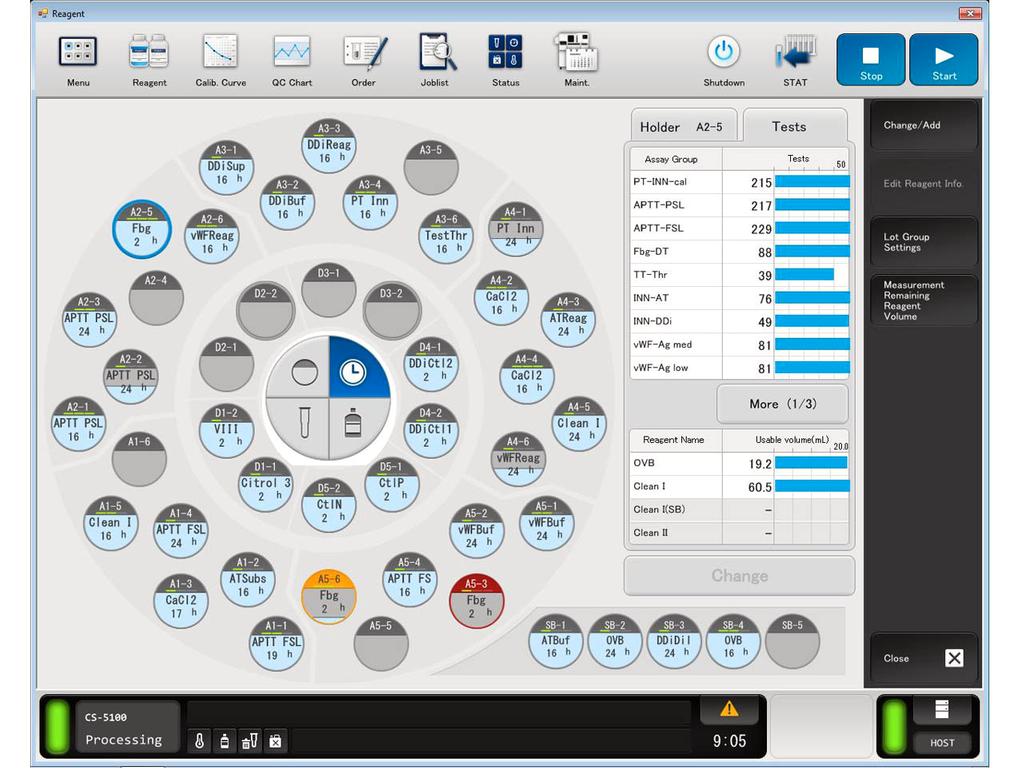
Task: Open Lot Group Settings
Action: click(923, 242)
